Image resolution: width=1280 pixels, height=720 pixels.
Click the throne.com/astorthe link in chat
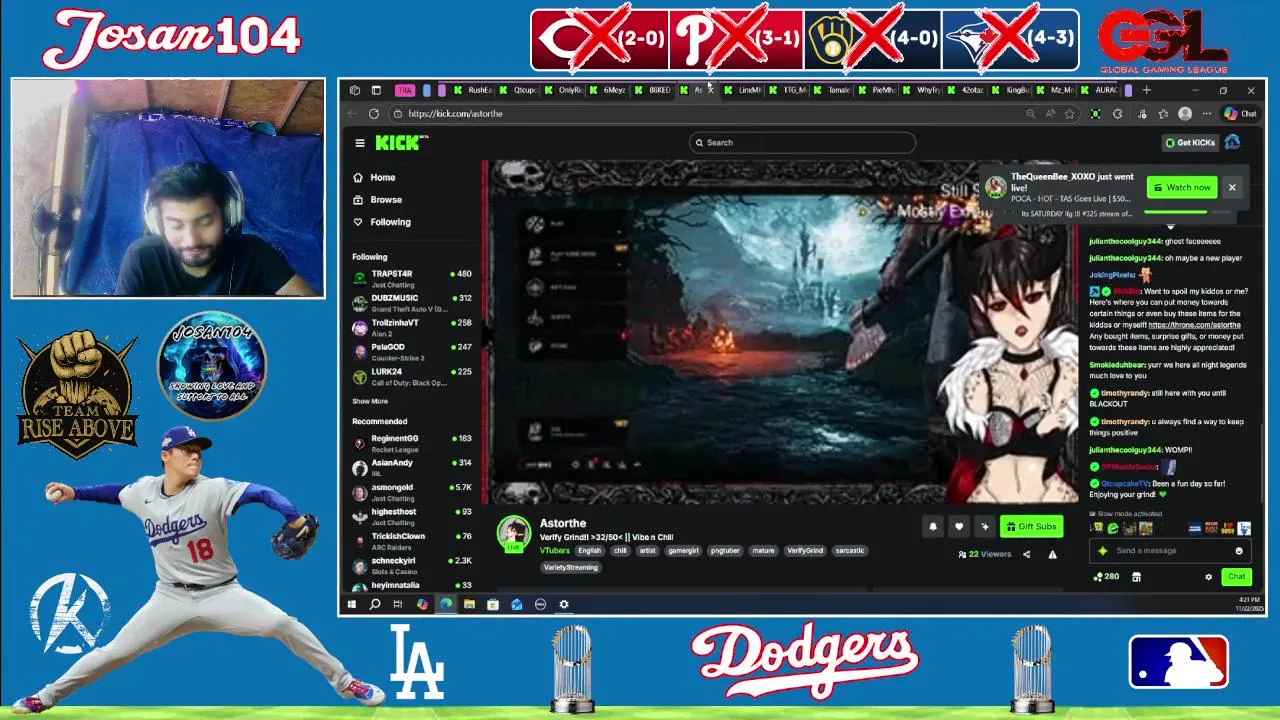[x=1194, y=325]
